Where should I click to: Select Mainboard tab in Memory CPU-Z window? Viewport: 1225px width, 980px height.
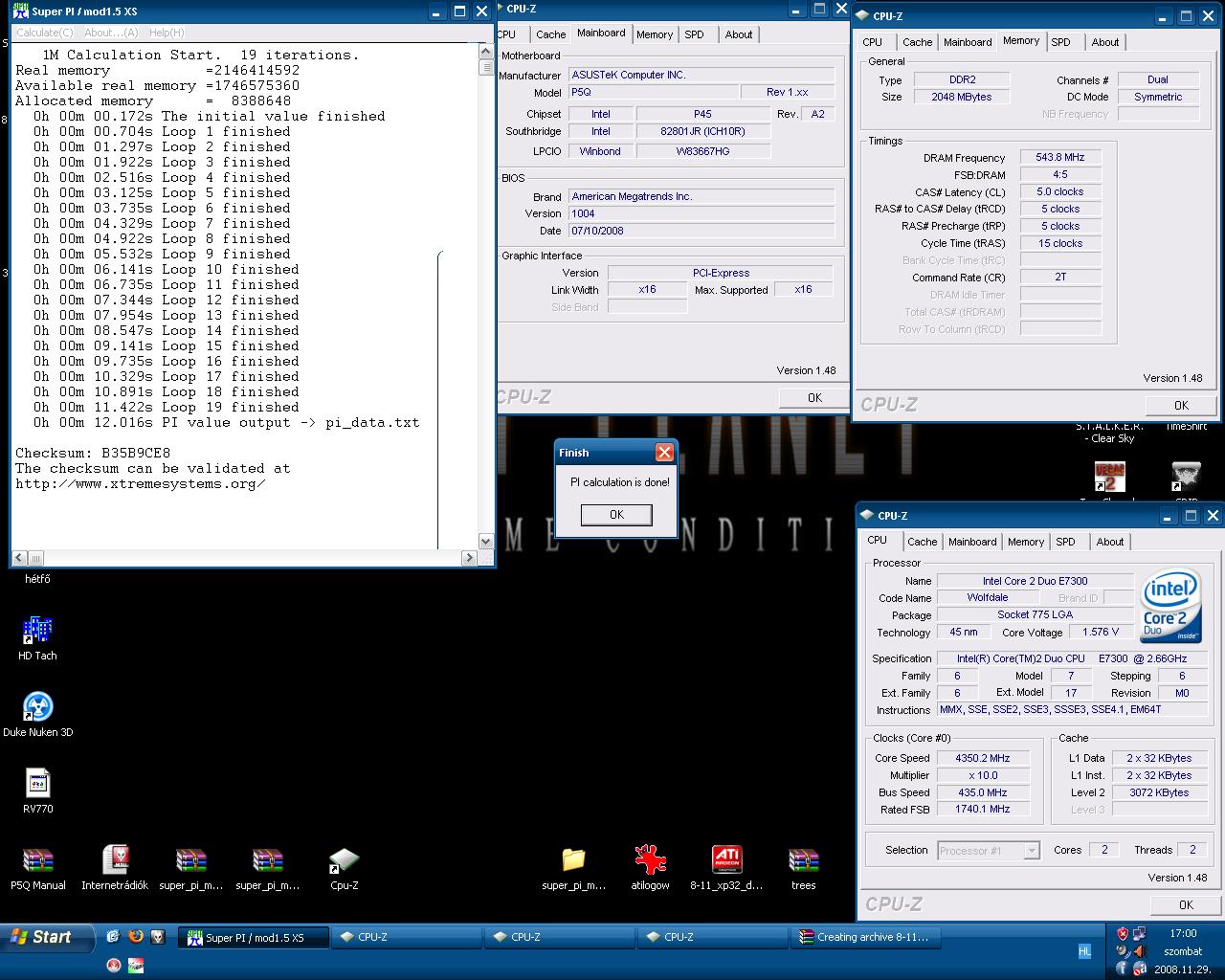coord(968,42)
